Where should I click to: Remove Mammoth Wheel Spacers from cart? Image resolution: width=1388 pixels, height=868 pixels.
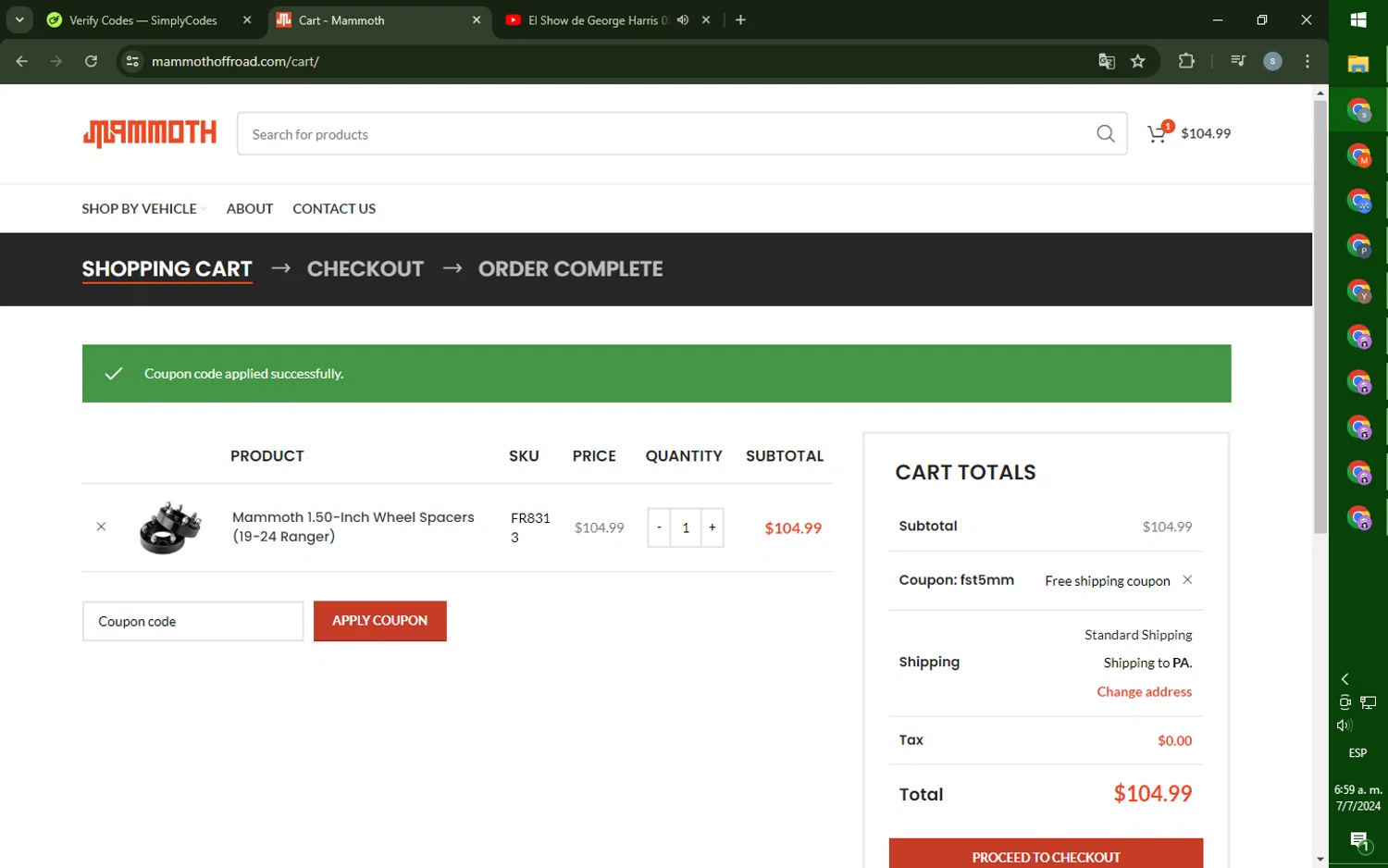click(x=101, y=527)
